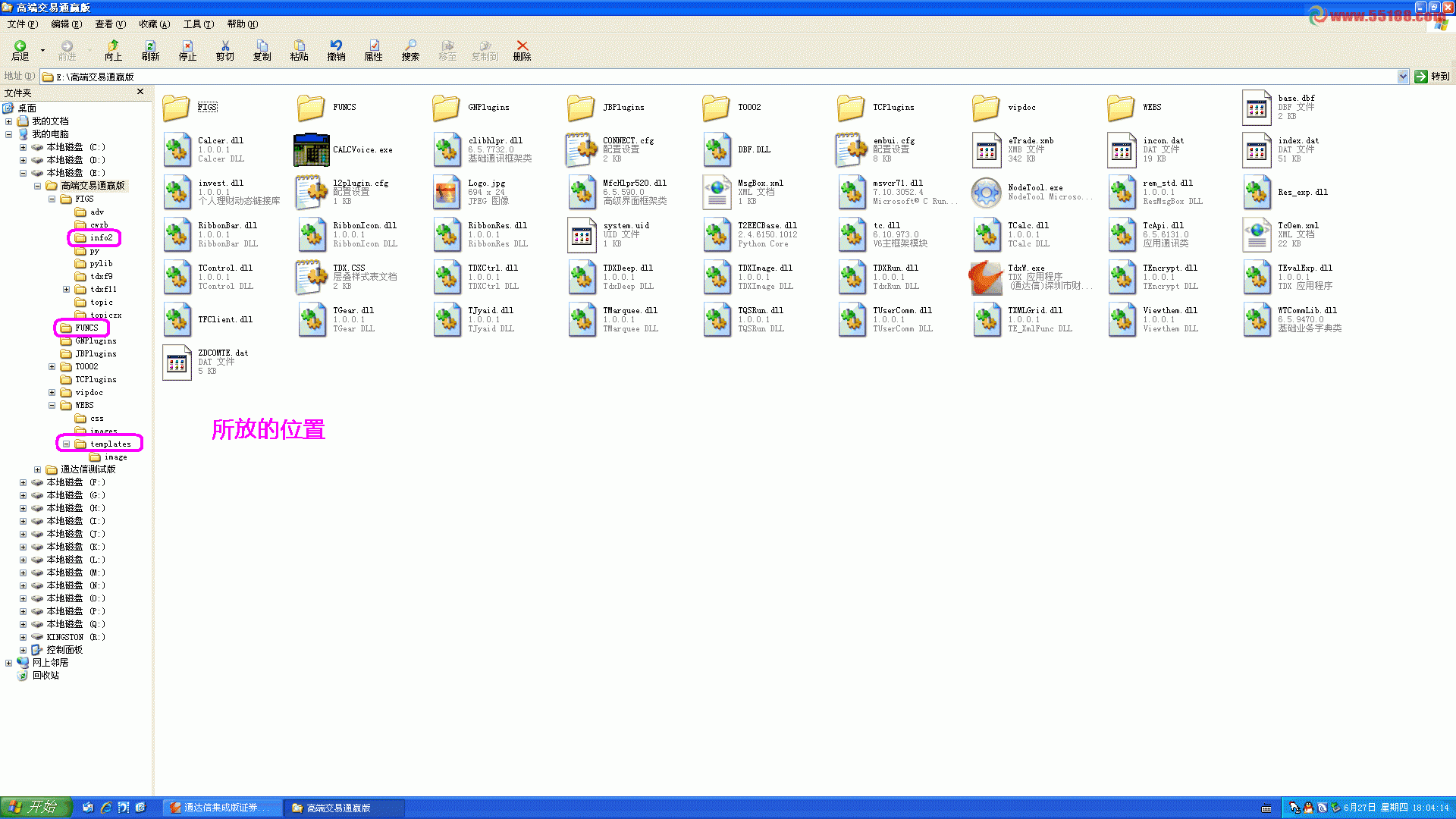The image size is (1456, 819).
Task: Open the 查看(V) menu
Action: [110, 24]
